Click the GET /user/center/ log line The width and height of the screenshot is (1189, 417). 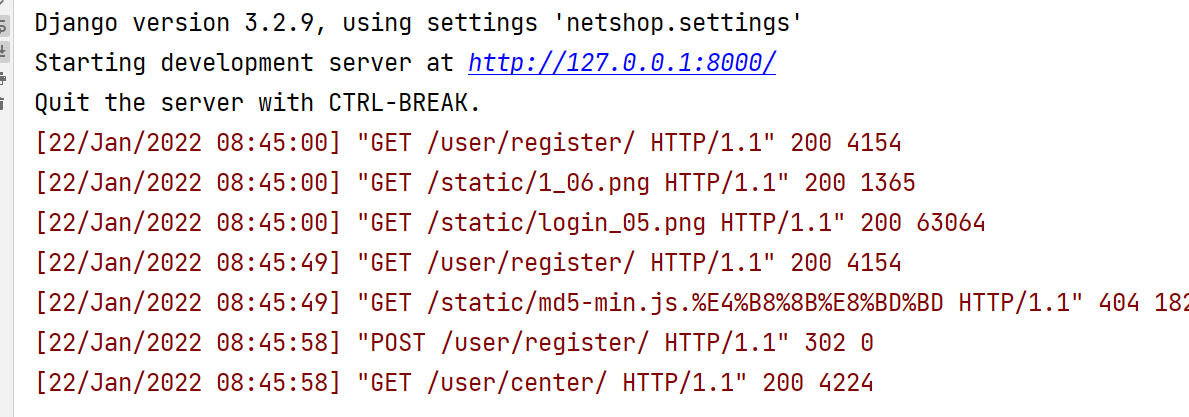(x=454, y=382)
